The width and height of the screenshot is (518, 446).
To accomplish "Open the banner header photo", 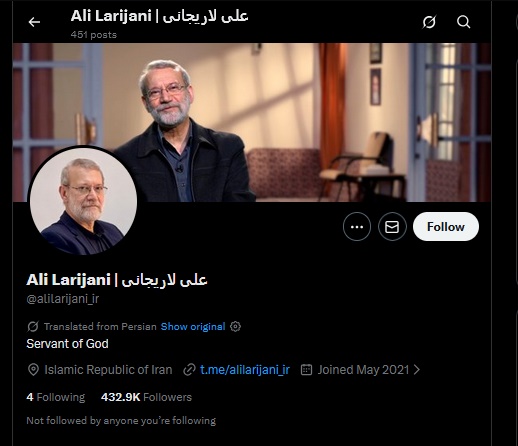I will (x=252, y=122).
